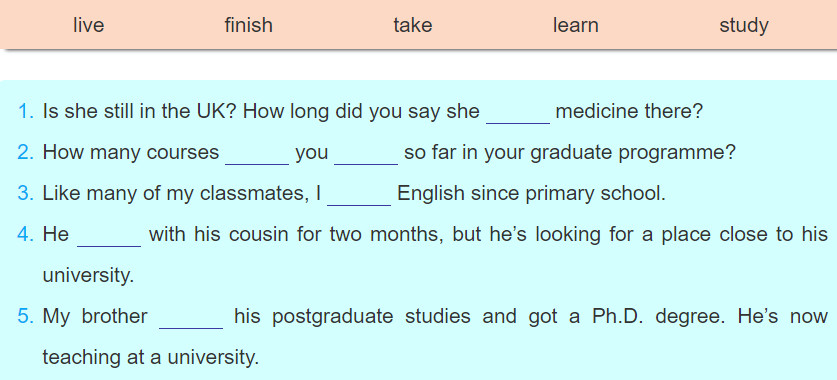
Task: Select "learn" in the word bank
Action: click(x=575, y=25)
